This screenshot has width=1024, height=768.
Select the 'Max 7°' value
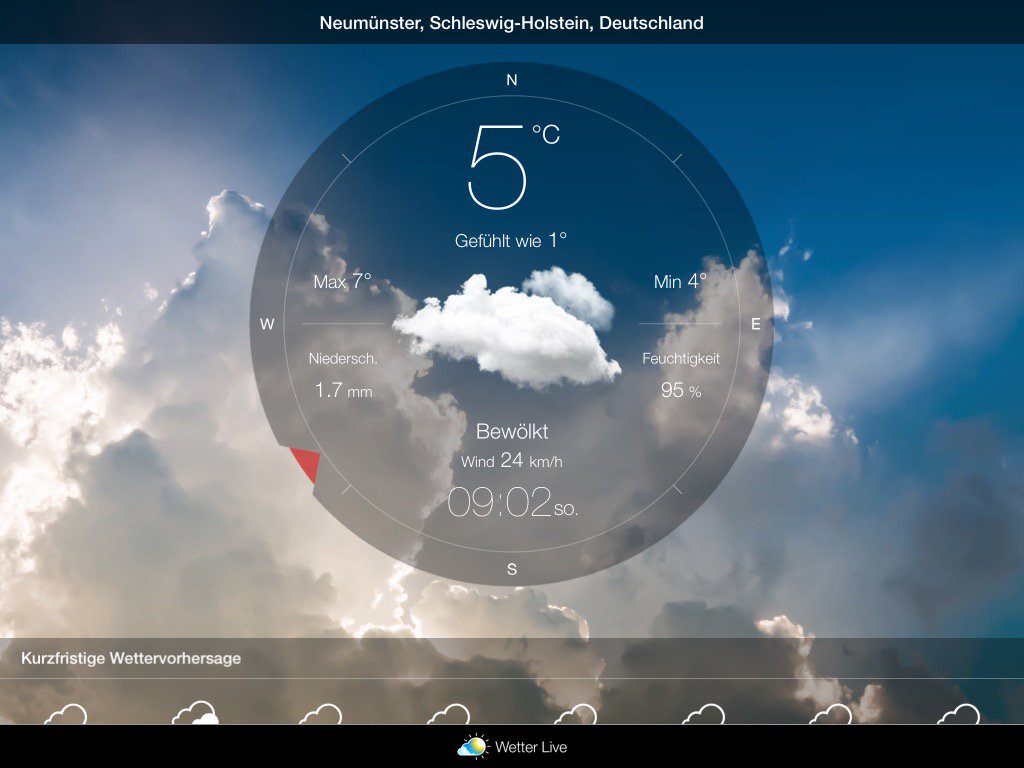(342, 281)
